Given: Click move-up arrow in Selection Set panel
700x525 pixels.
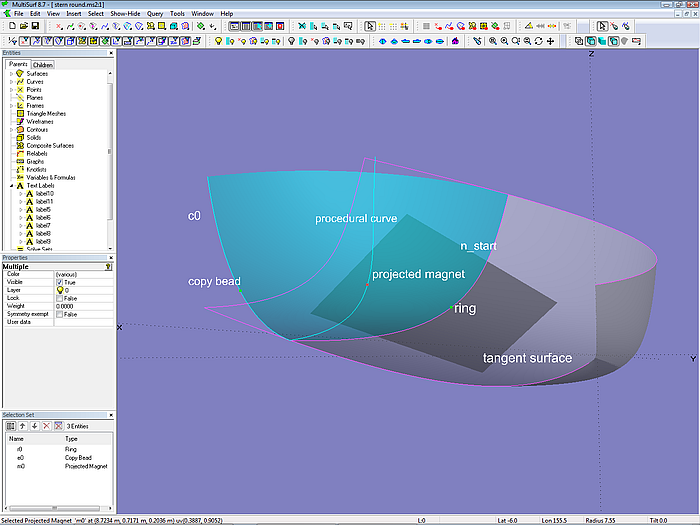Looking at the screenshot, I should pyautogui.click(x=23, y=426).
